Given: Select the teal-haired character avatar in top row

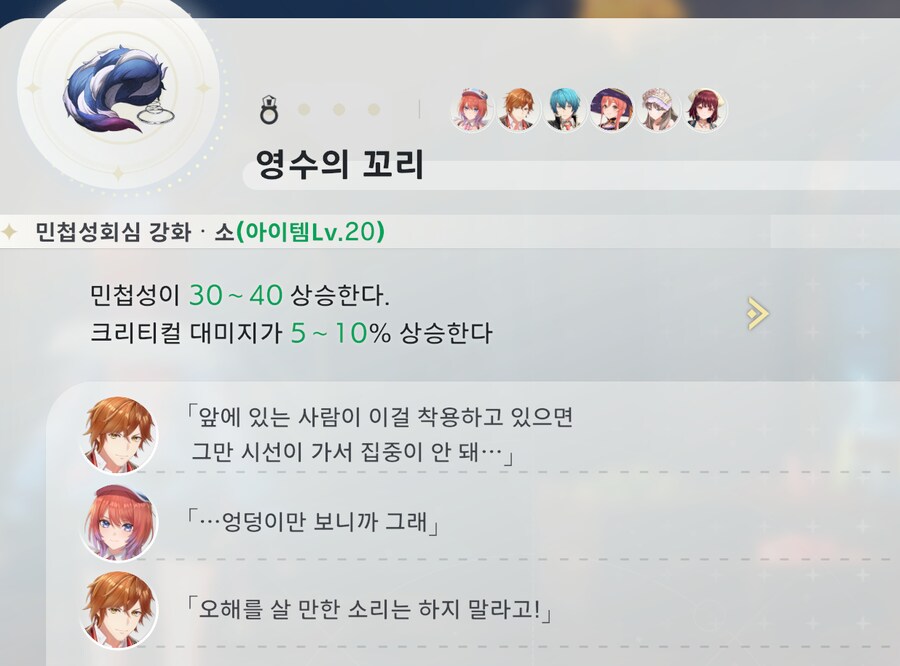Looking at the screenshot, I should tap(565, 109).
